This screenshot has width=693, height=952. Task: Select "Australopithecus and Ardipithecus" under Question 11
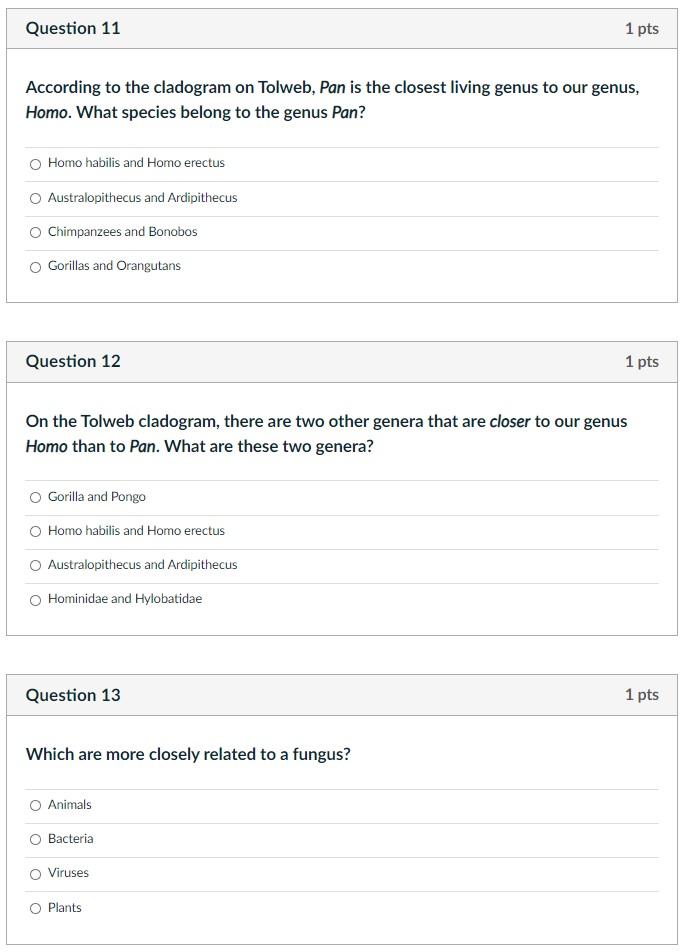[35, 198]
